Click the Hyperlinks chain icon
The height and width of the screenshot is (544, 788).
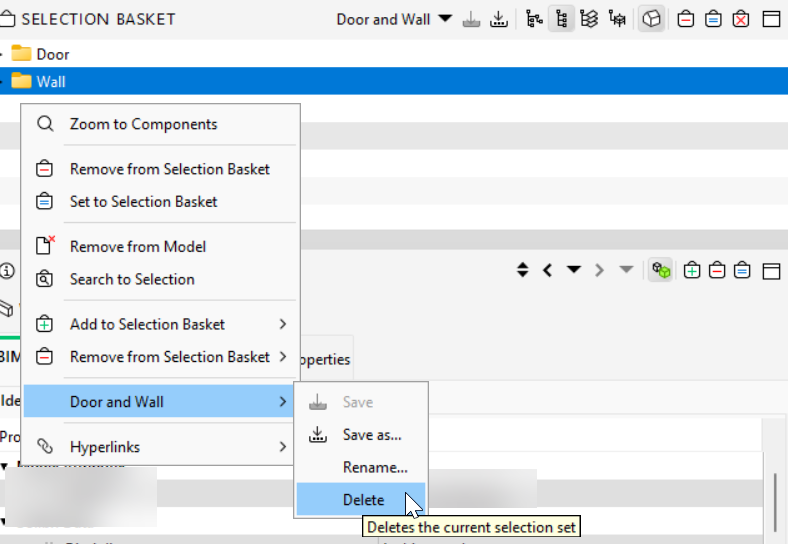pyautogui.click(x=44, y=446)
